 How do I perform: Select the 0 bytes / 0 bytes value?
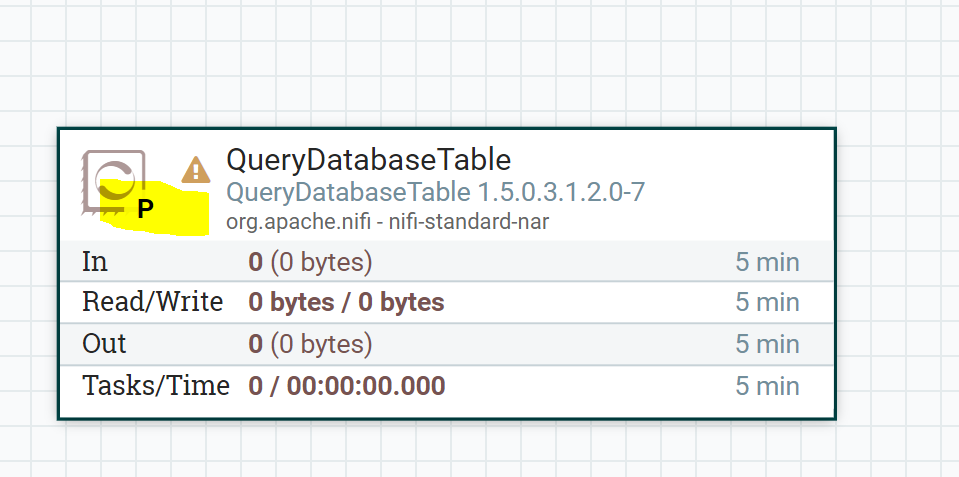pyautogui.click(x=346, y=302)
